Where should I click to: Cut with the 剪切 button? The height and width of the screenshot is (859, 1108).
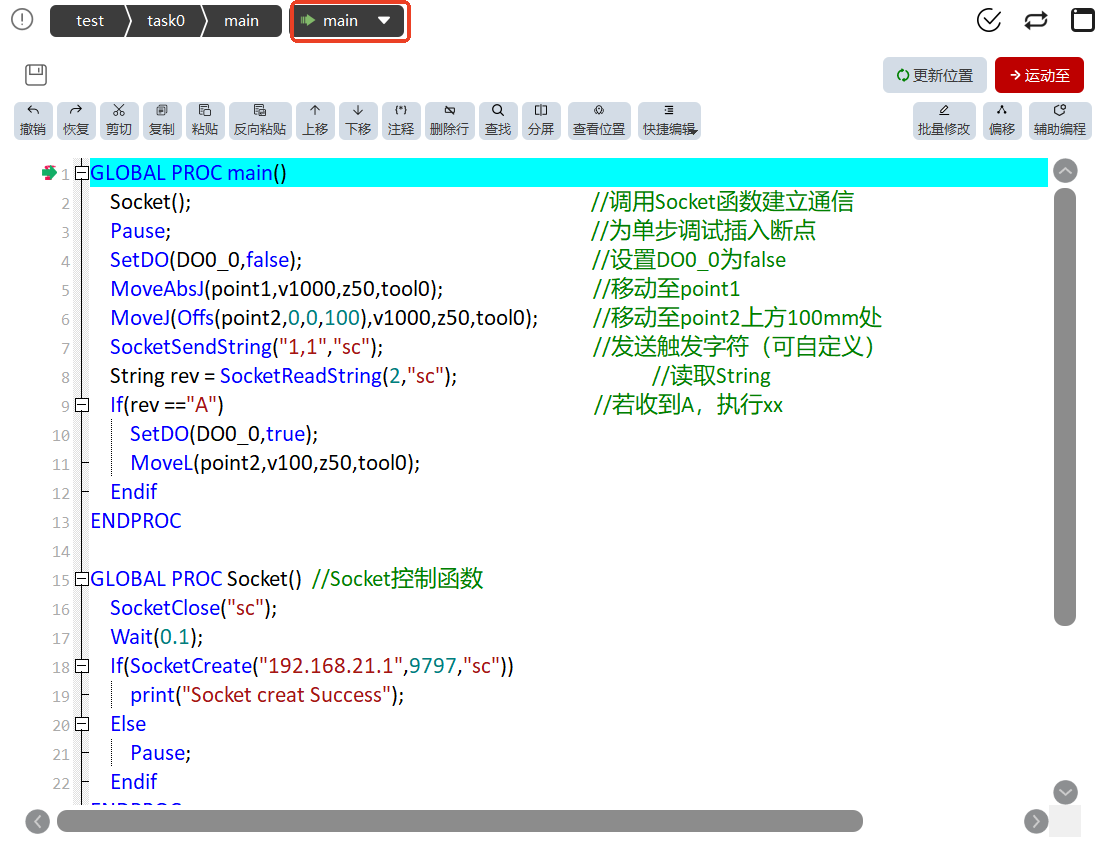tap(119, 120)
